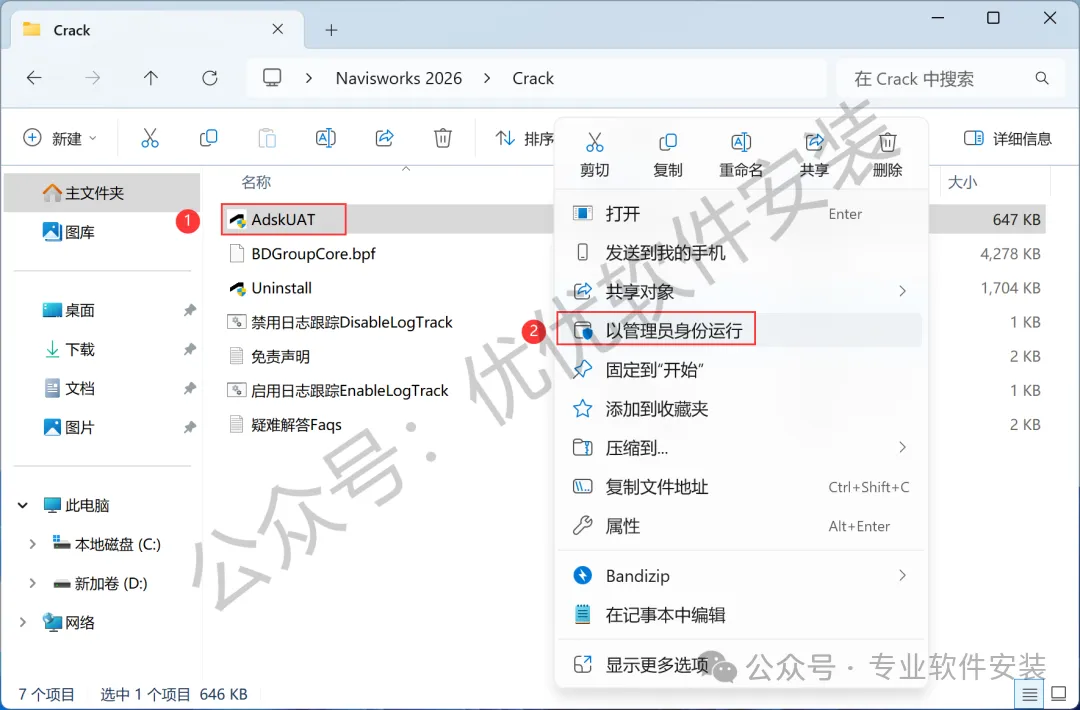Image resolution: width=1080 pixels, height=710 pixels.
Task: Open the 新建 dropdown menu
Action: [x=60, y=138]
